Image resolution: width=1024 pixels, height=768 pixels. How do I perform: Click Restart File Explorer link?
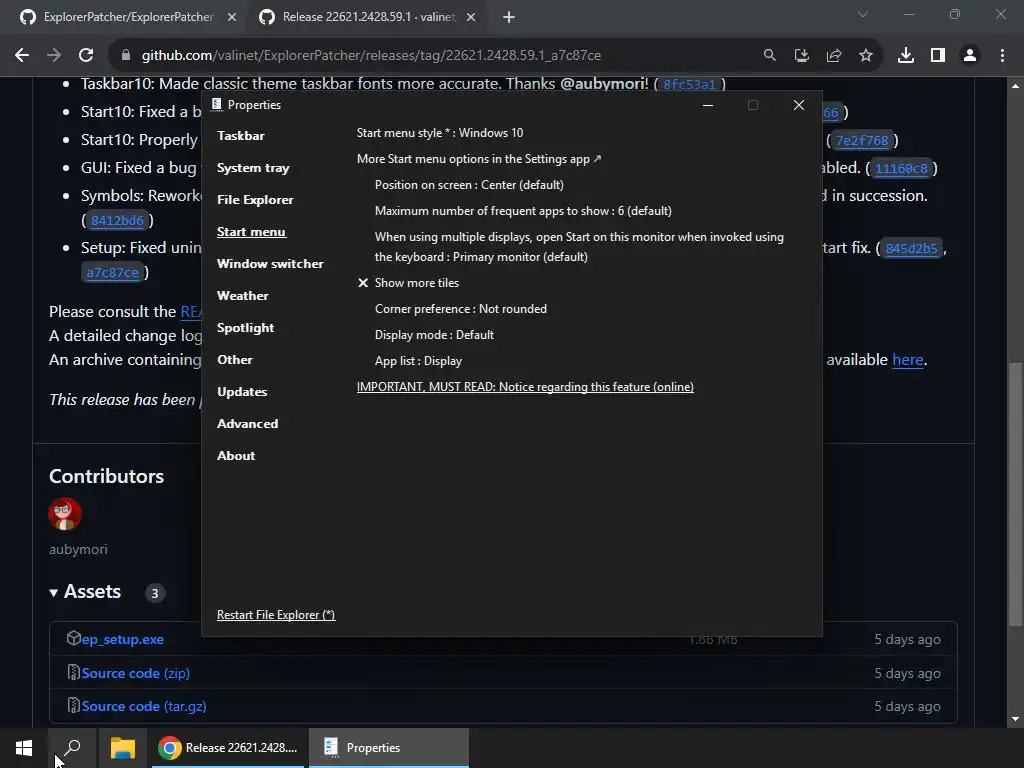point(276,615)
